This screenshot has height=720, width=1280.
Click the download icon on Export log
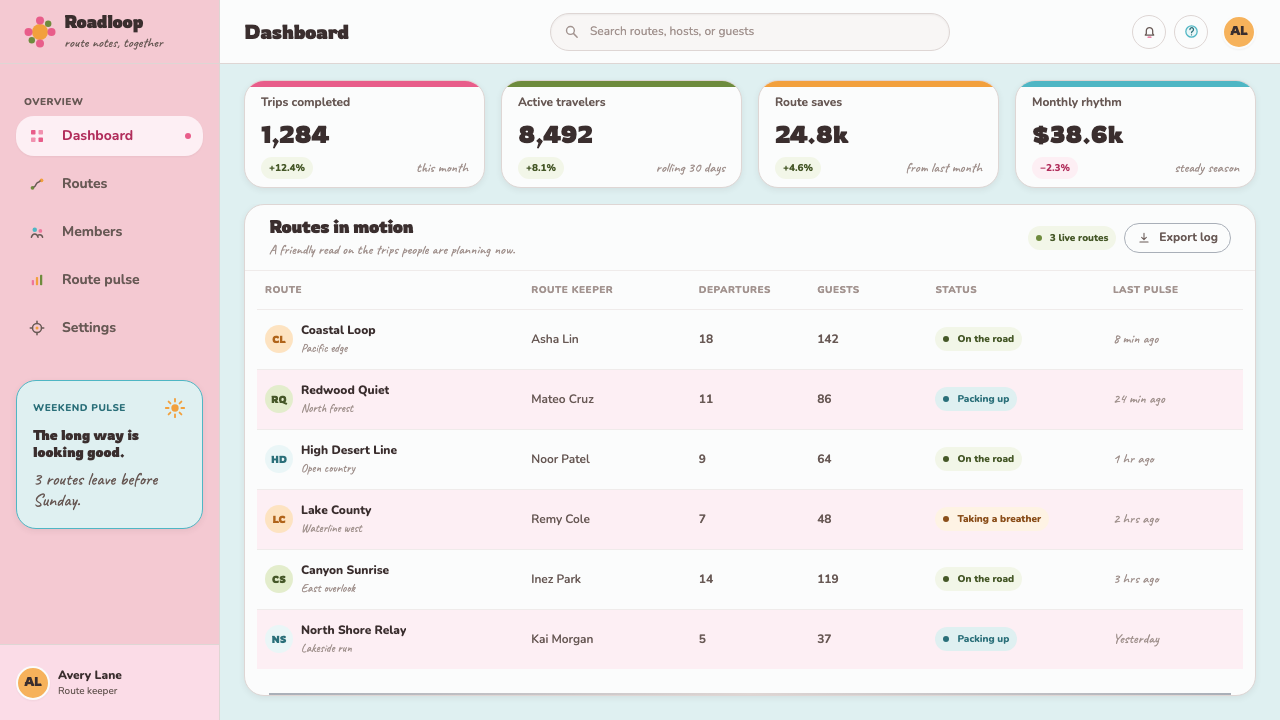click(x=1144, y=238)
